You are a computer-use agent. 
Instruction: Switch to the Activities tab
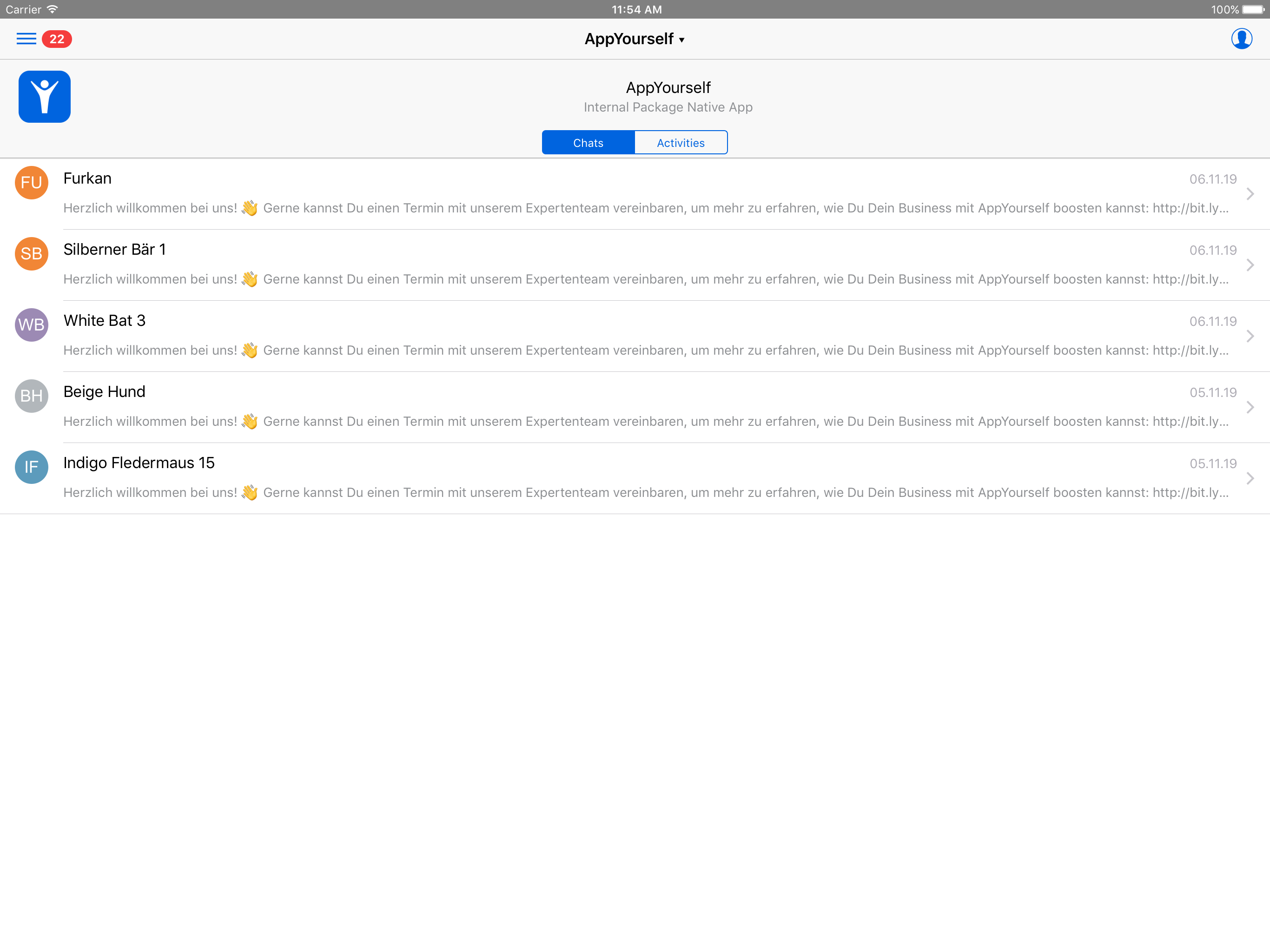pos(681,142)
